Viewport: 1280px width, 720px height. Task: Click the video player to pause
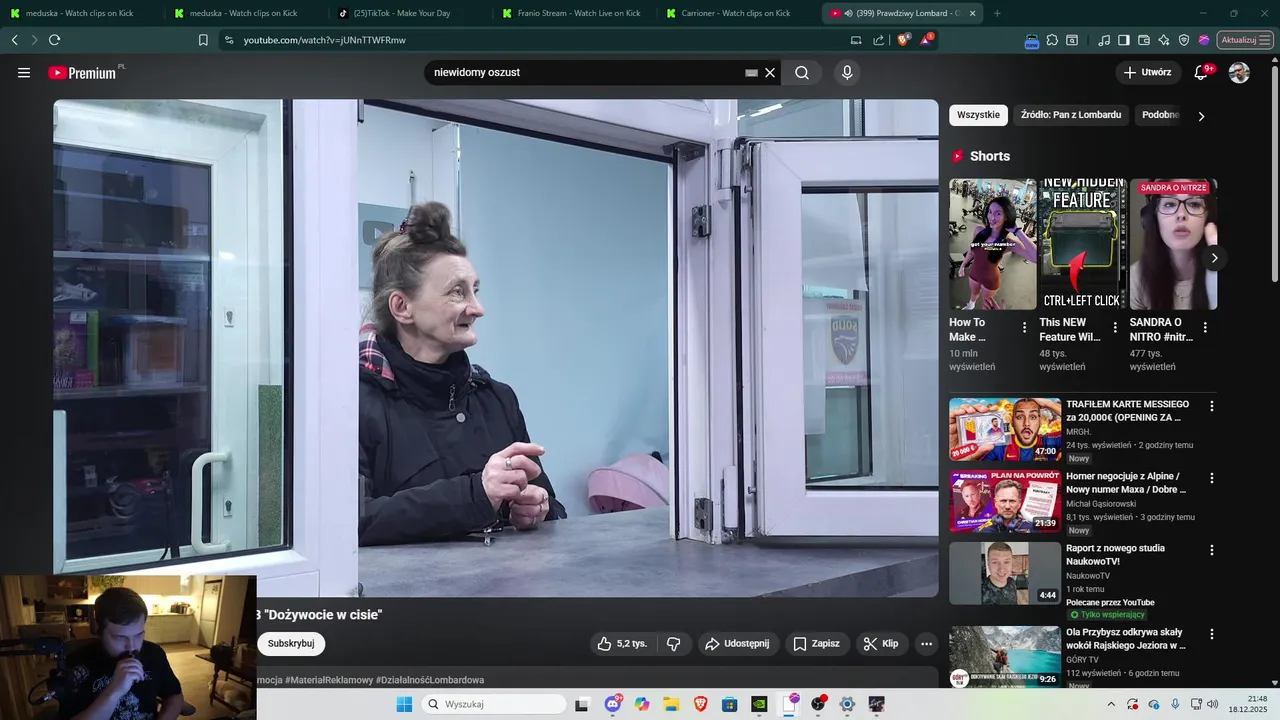click(496, 348)
